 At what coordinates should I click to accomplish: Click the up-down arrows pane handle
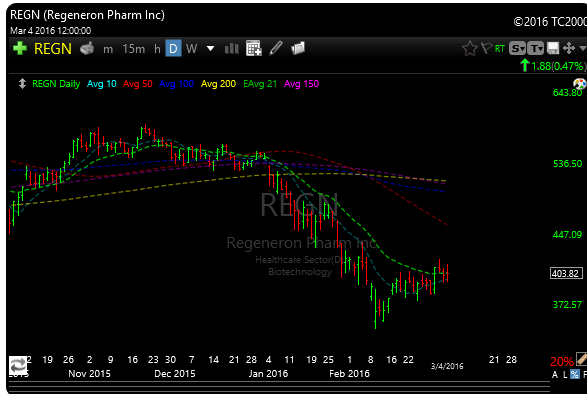22,84
